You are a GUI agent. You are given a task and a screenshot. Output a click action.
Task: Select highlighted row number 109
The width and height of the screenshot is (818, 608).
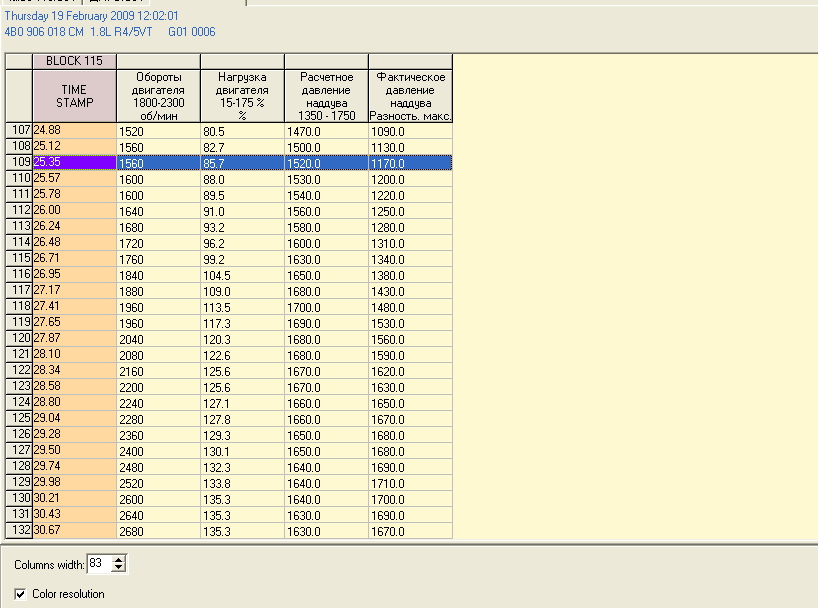[19, 163]
